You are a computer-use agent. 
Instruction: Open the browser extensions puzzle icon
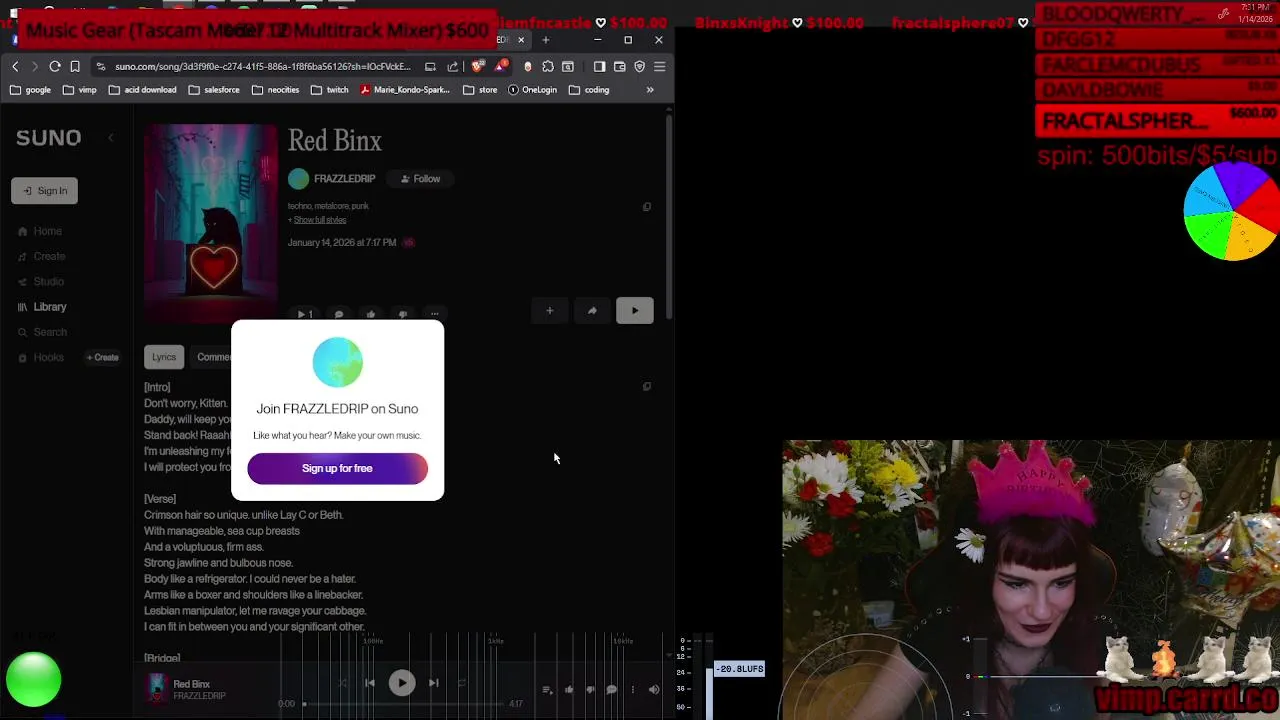point(548,66)
